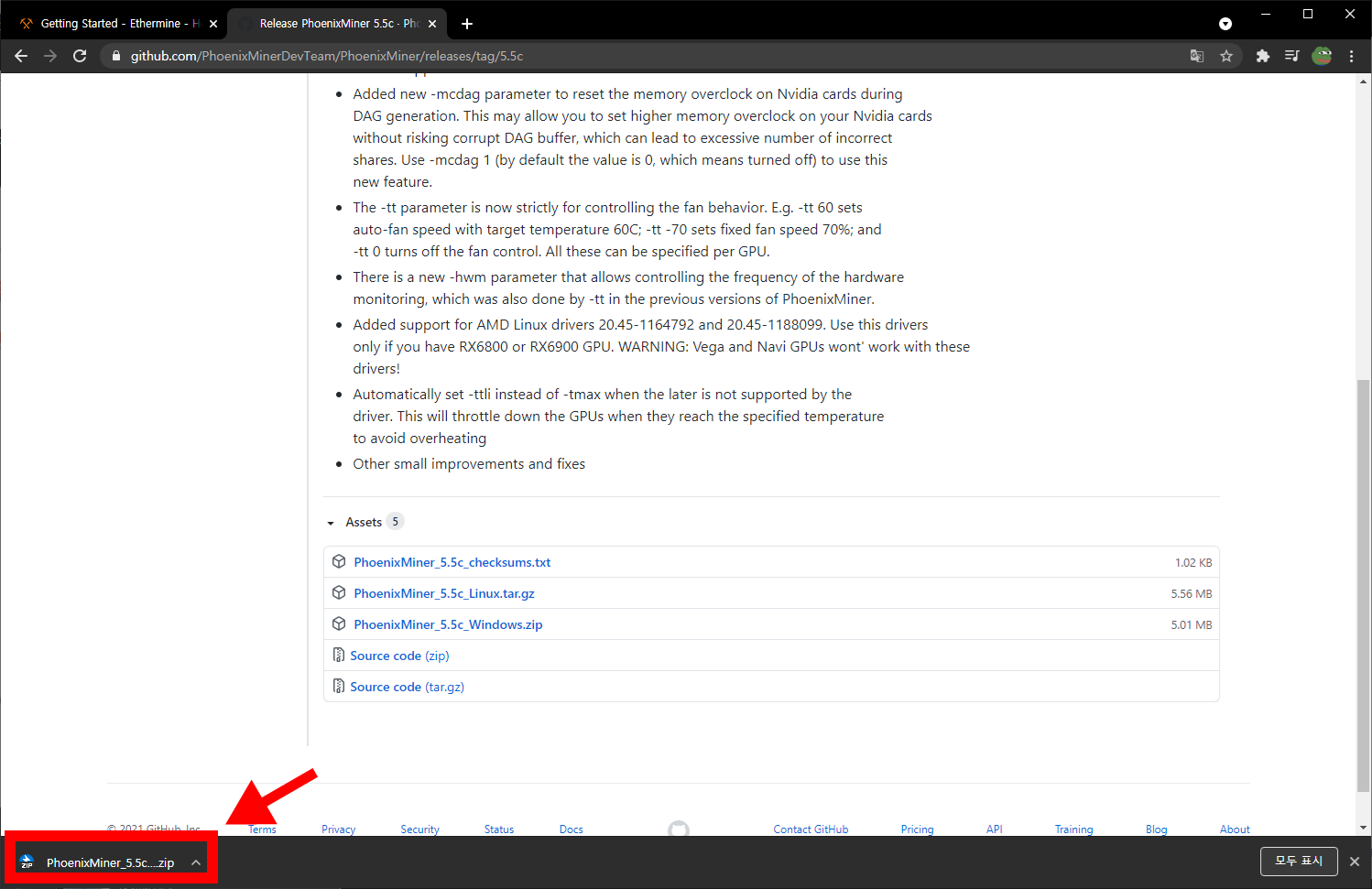Viewport: 1372px width, 889px height.
Task: Click the 모두 표시 show all downloads button
Action: point(1299,862)
